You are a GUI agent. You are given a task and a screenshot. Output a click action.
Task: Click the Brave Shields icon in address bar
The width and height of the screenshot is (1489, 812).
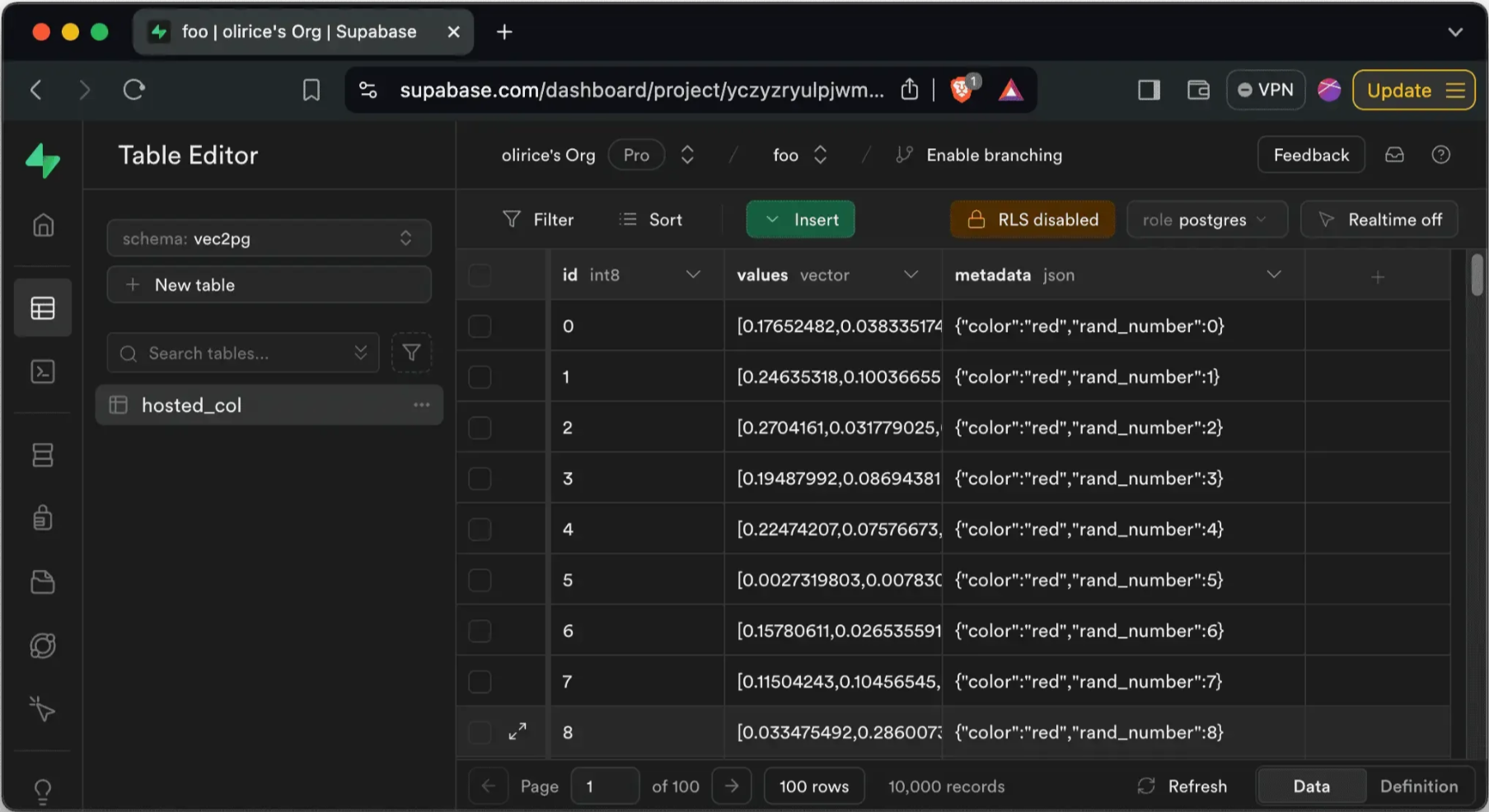pos(962,89)
